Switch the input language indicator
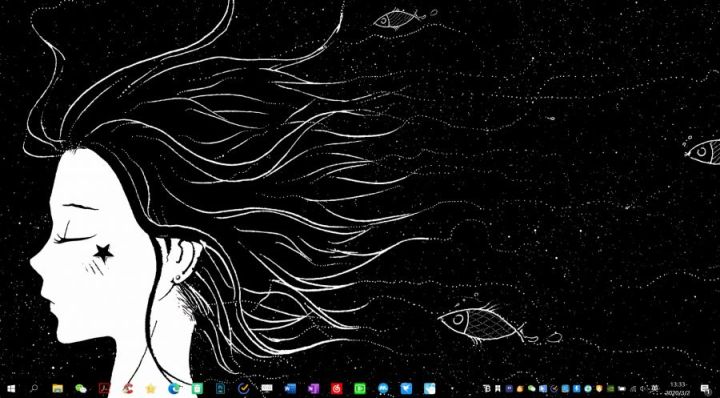 coord(655,388)
